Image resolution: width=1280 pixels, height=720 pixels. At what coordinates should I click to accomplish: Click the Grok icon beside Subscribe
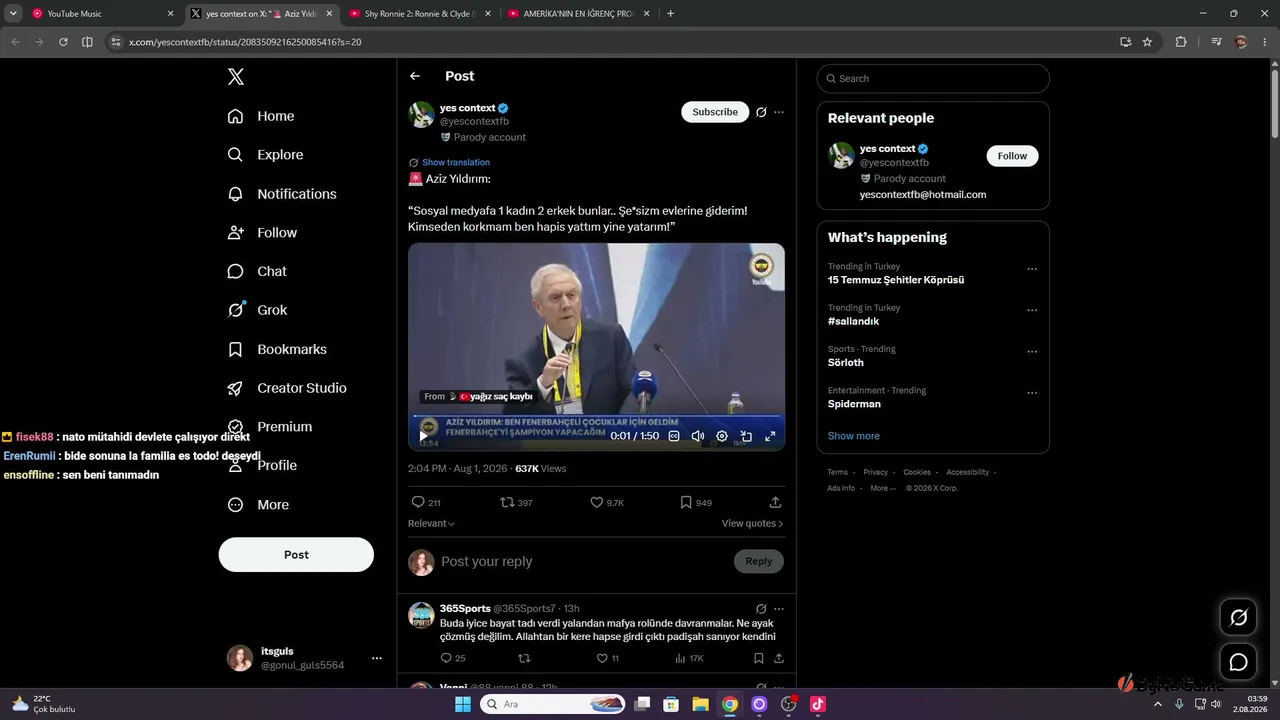pos(761,112)
